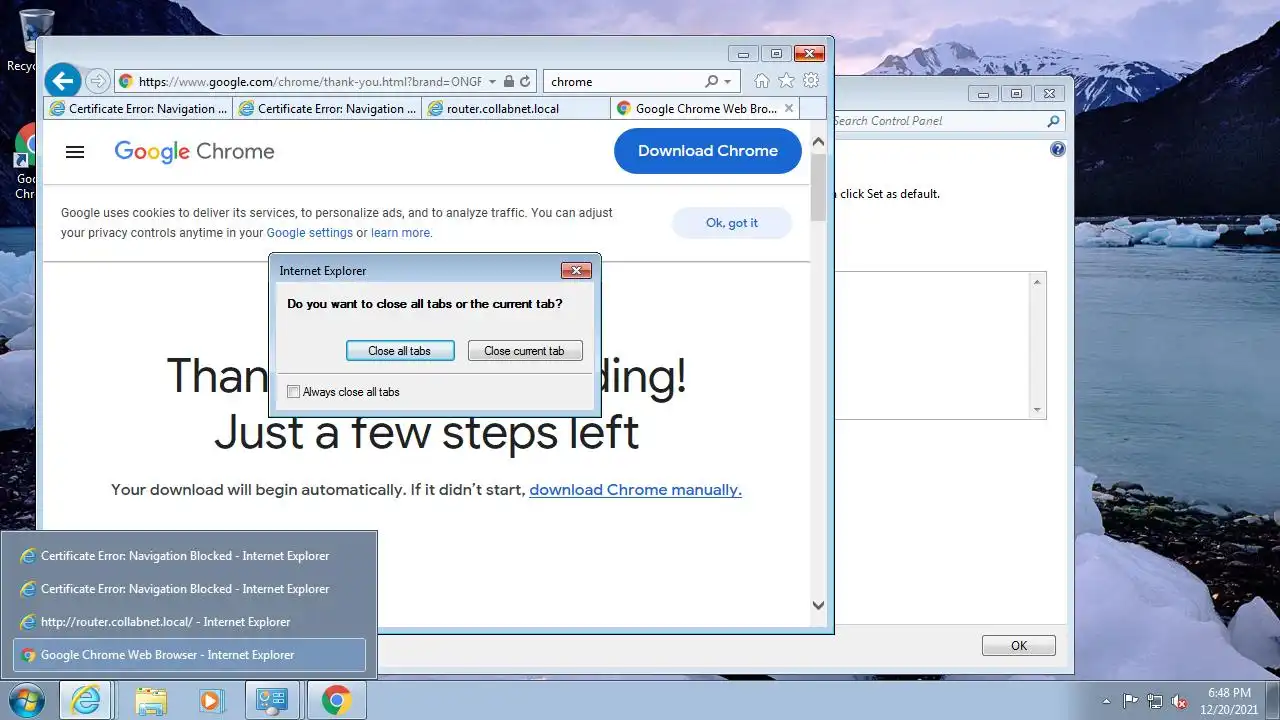Open the Home page icon
This screenshot has height=720, width=1280.
762,81
